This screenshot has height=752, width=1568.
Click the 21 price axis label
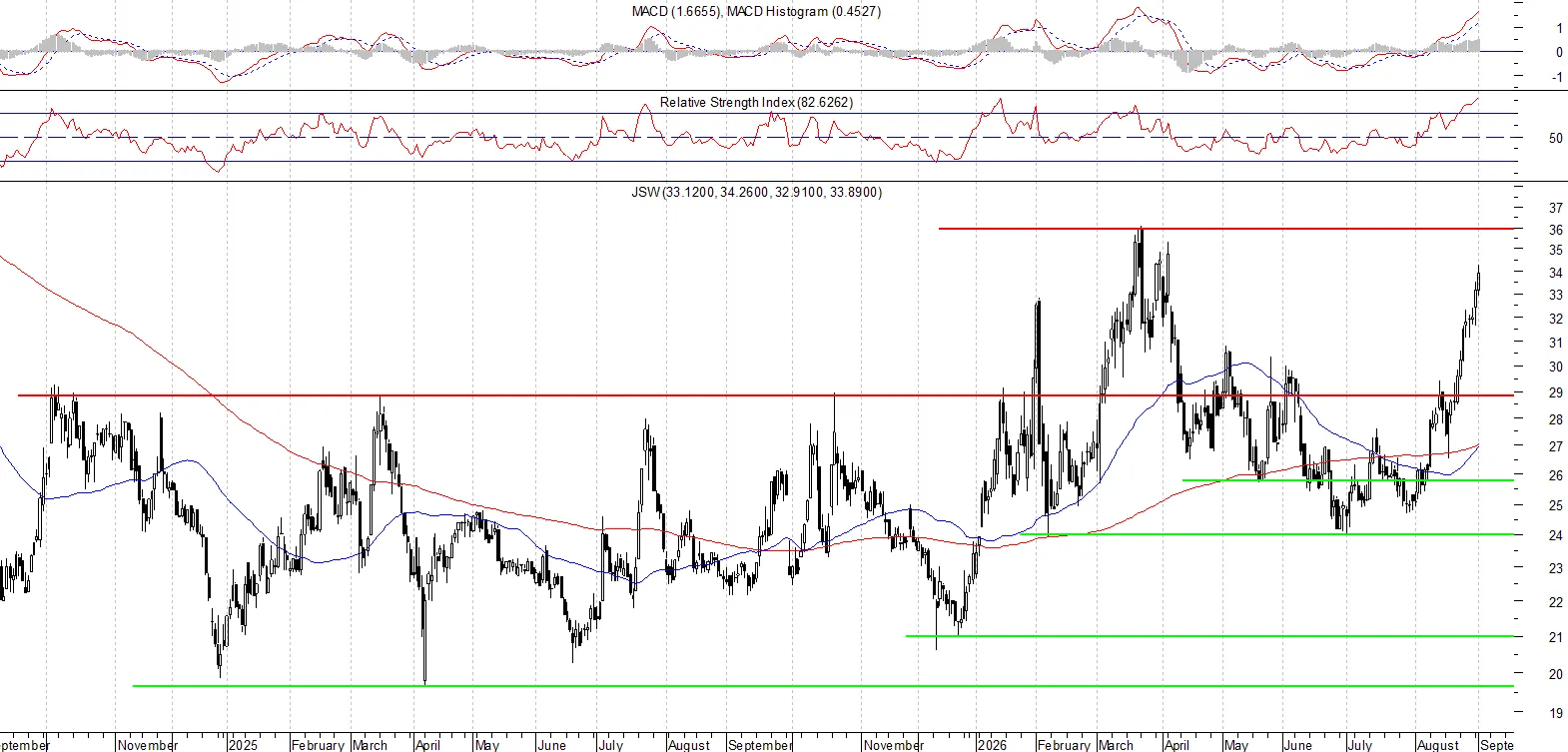(x=1556, y=636)
